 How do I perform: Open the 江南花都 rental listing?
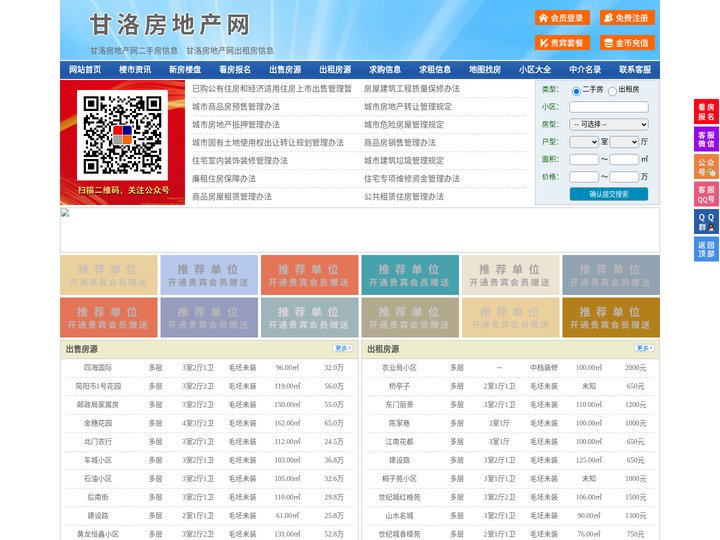(x=399, y=442)
